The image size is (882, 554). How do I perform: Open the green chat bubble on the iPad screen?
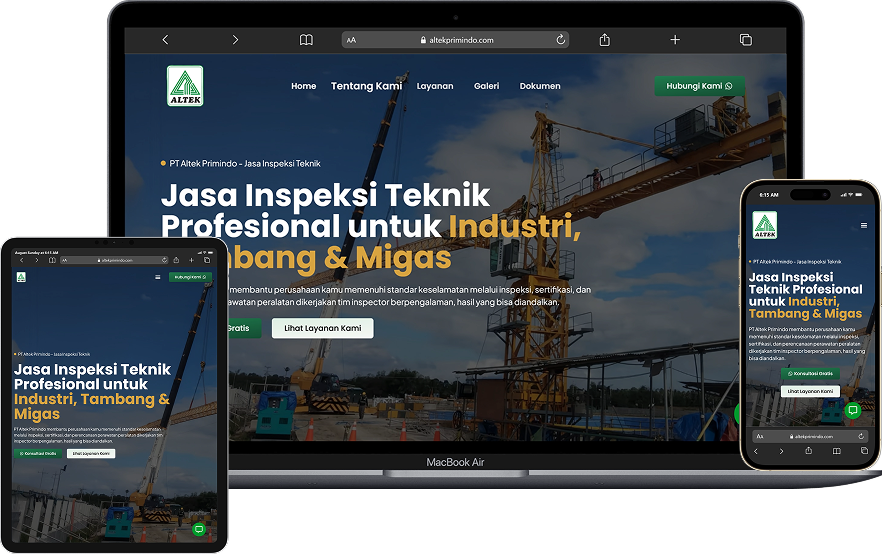point(199,529)
